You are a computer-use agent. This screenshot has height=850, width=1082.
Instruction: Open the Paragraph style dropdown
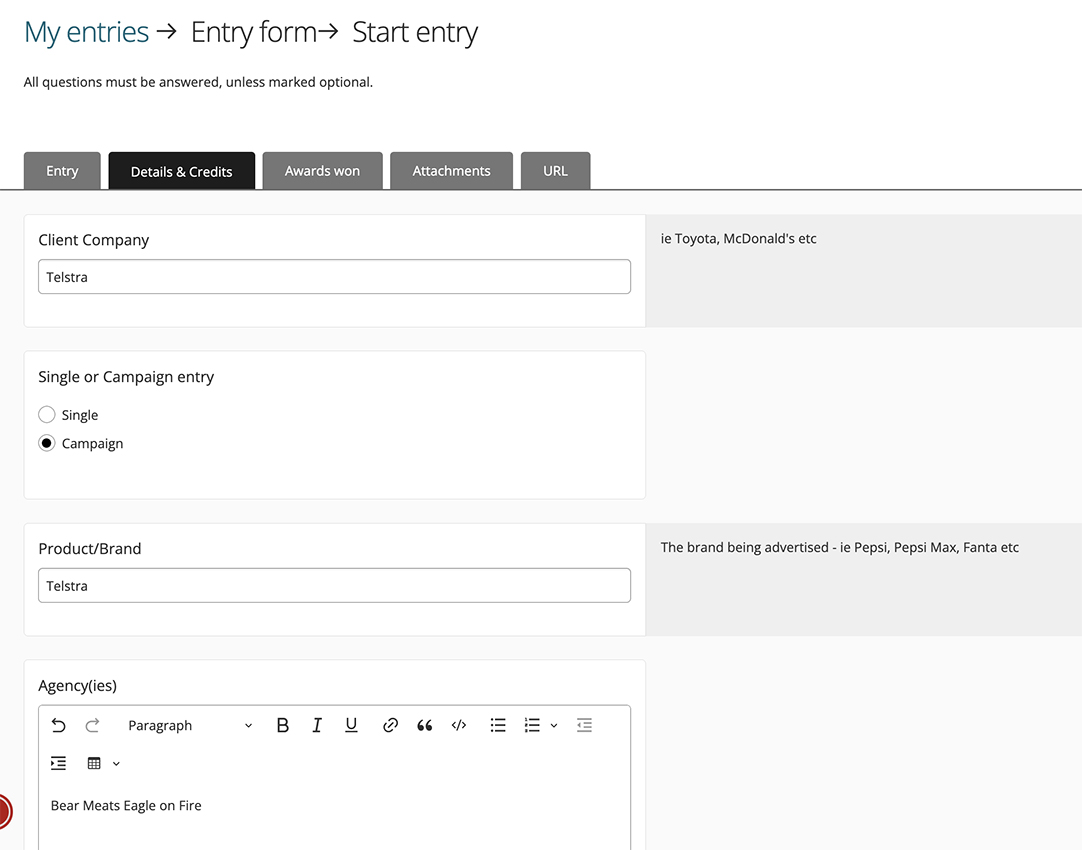point(190,726)
